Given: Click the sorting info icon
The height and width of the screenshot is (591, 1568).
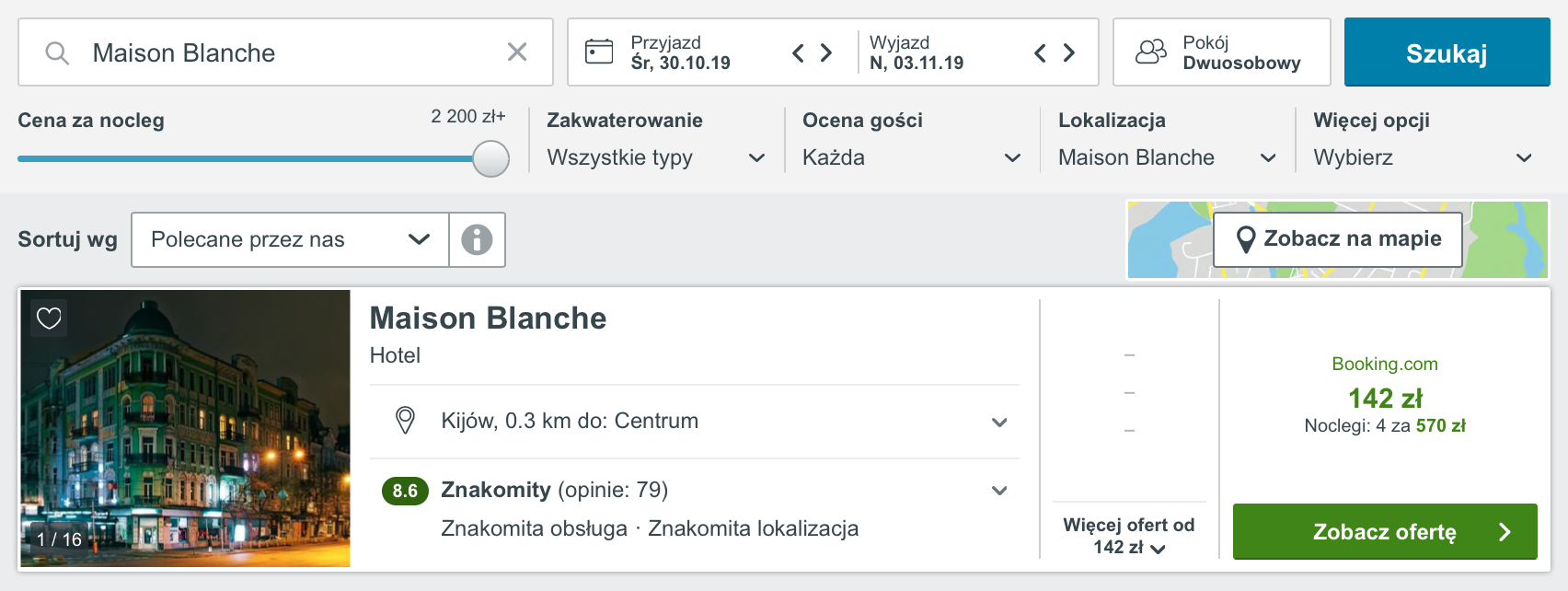Looking at the screenshot, I should tap(477, 240).
